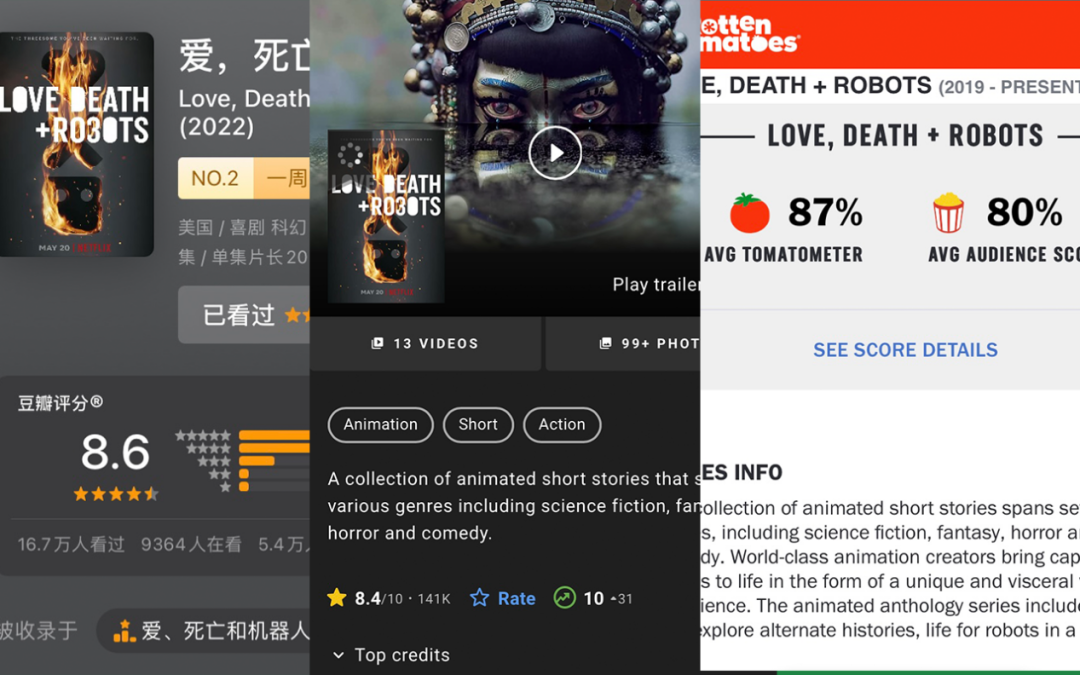Click the NO.2 ranking badge
Viewport: 1080px width, 675px height.
tap(216, 178)
